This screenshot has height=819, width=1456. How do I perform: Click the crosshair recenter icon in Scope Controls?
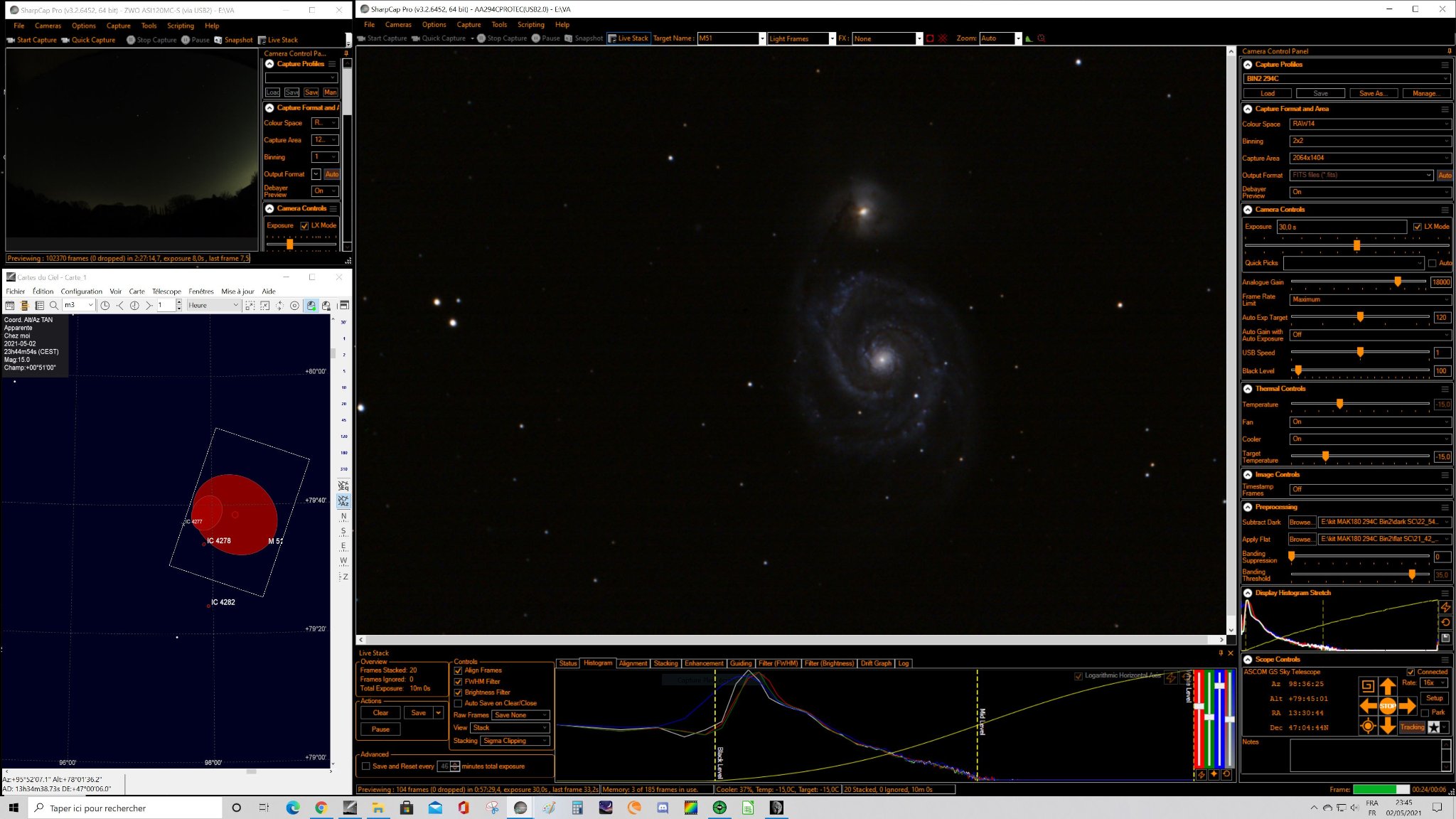[x=1367, y=726]
